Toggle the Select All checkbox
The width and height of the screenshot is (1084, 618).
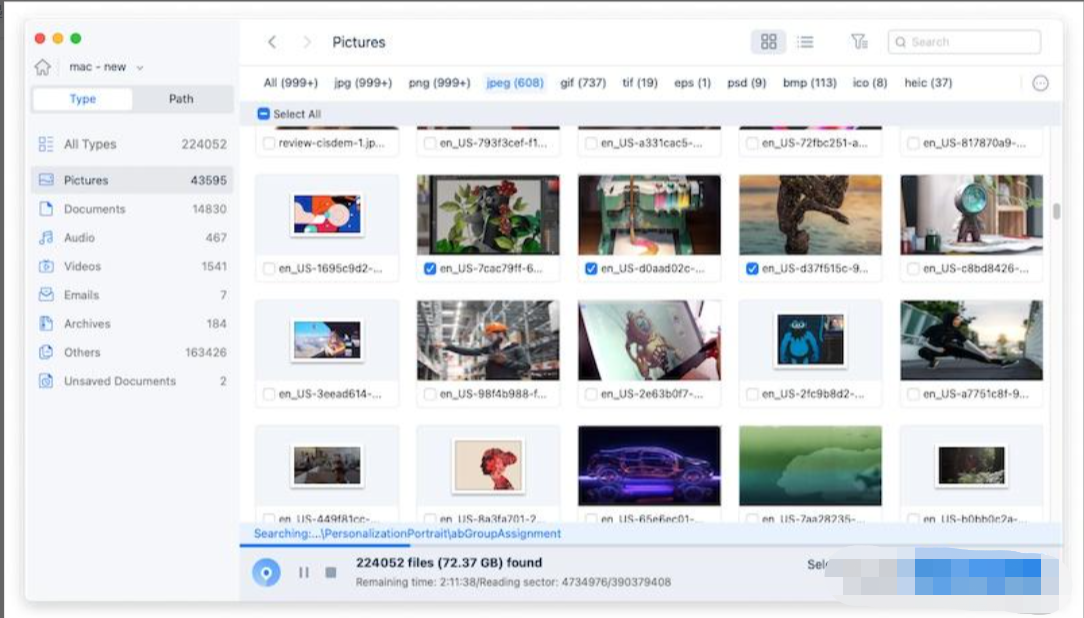point(264,114)
